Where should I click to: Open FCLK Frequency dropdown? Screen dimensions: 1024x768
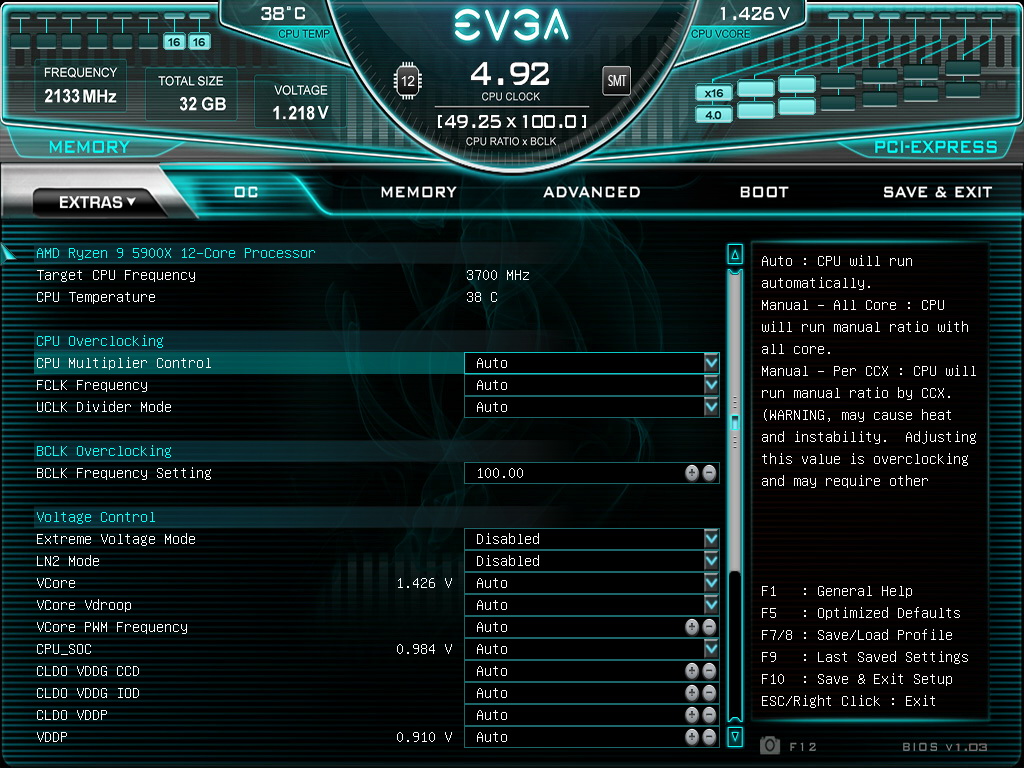711,385
